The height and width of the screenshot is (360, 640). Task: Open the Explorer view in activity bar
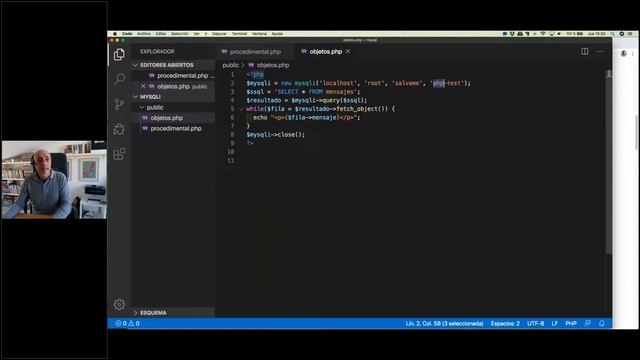point(119,54)
